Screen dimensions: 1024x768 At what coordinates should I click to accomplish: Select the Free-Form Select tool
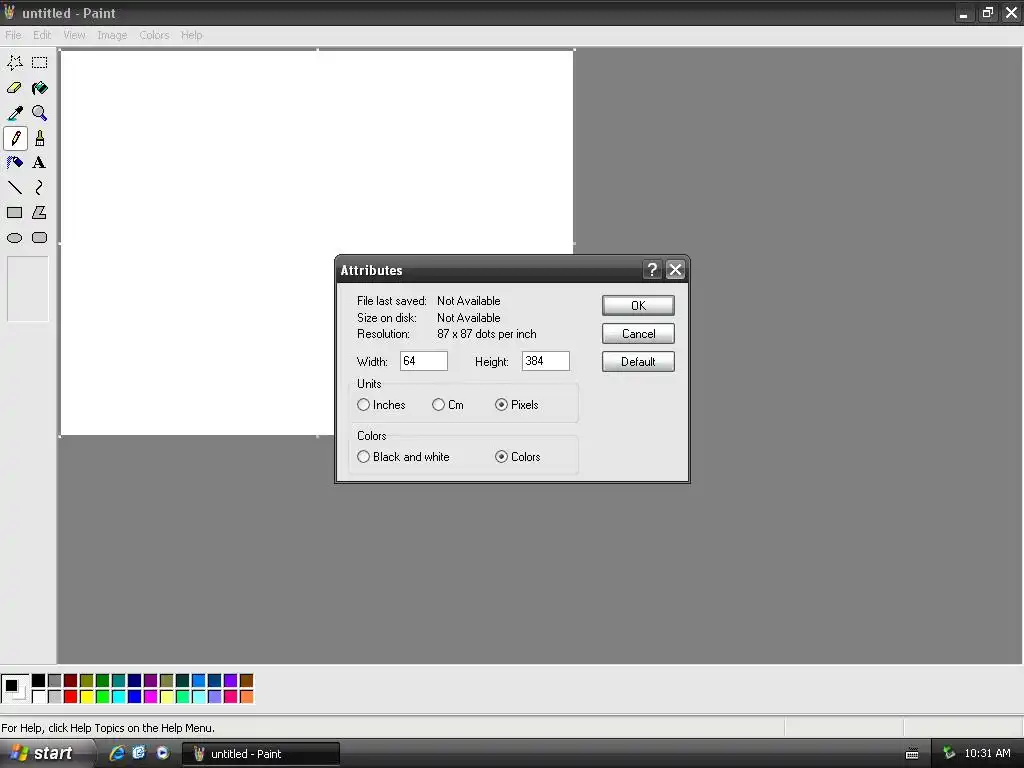14,63
